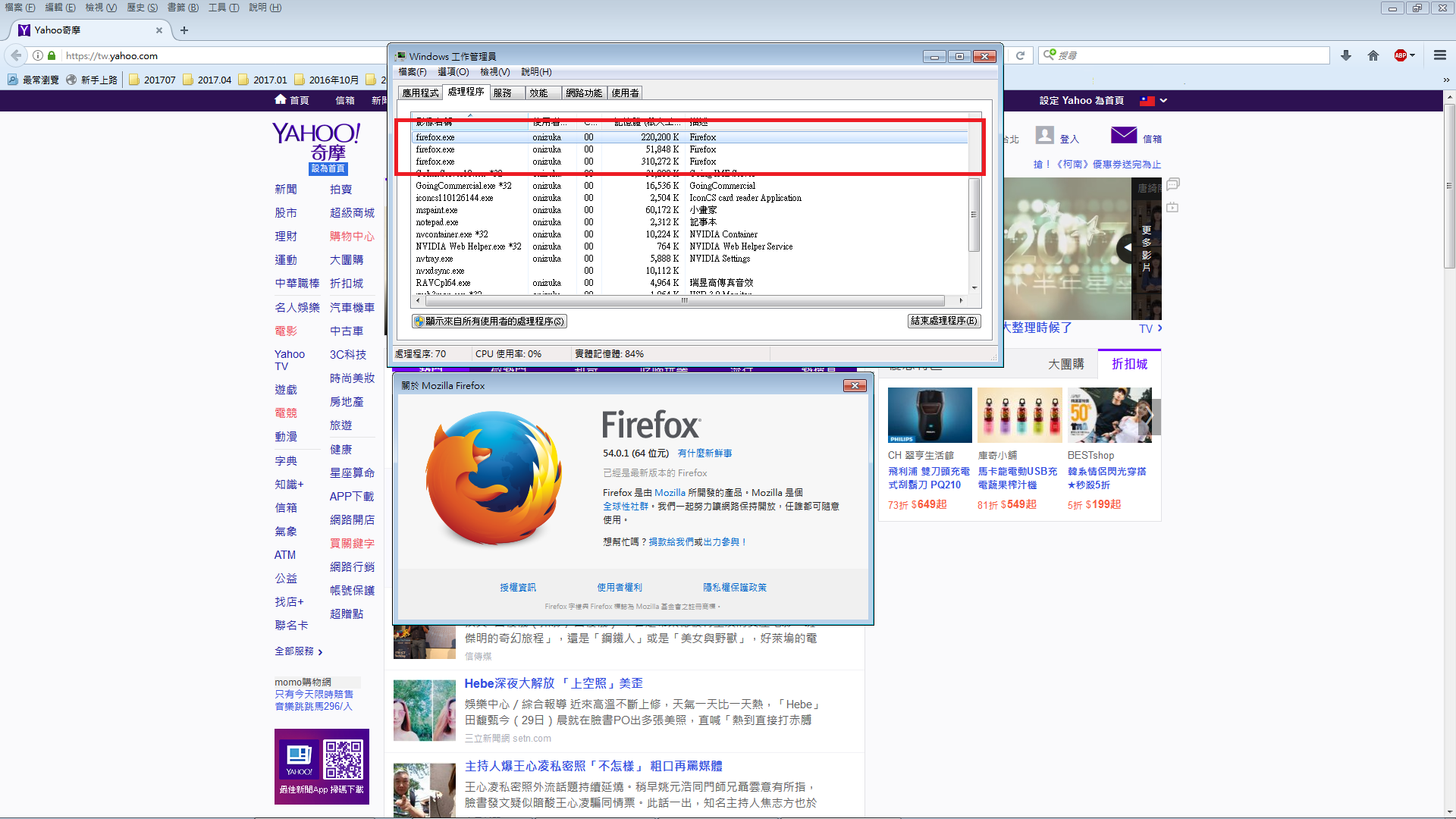Screen dimensions: 1456x819
Task: Click the Firefox URL address field
Action: 224,55
